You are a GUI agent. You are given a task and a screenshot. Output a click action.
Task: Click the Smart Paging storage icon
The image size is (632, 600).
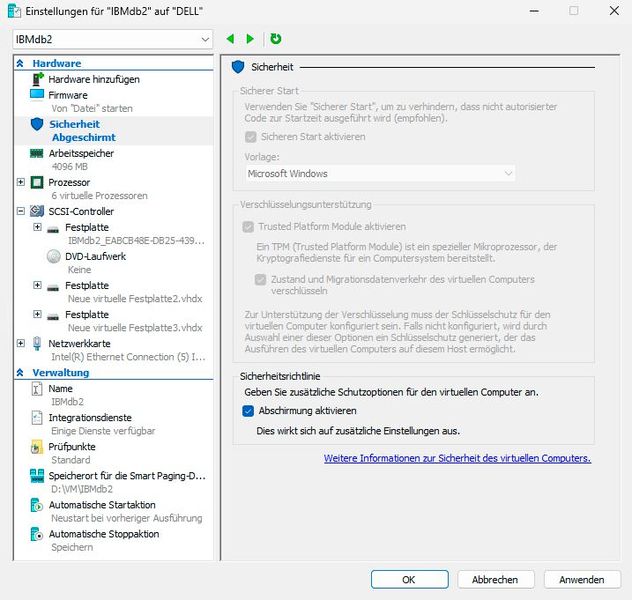click(x=37, y=476)
